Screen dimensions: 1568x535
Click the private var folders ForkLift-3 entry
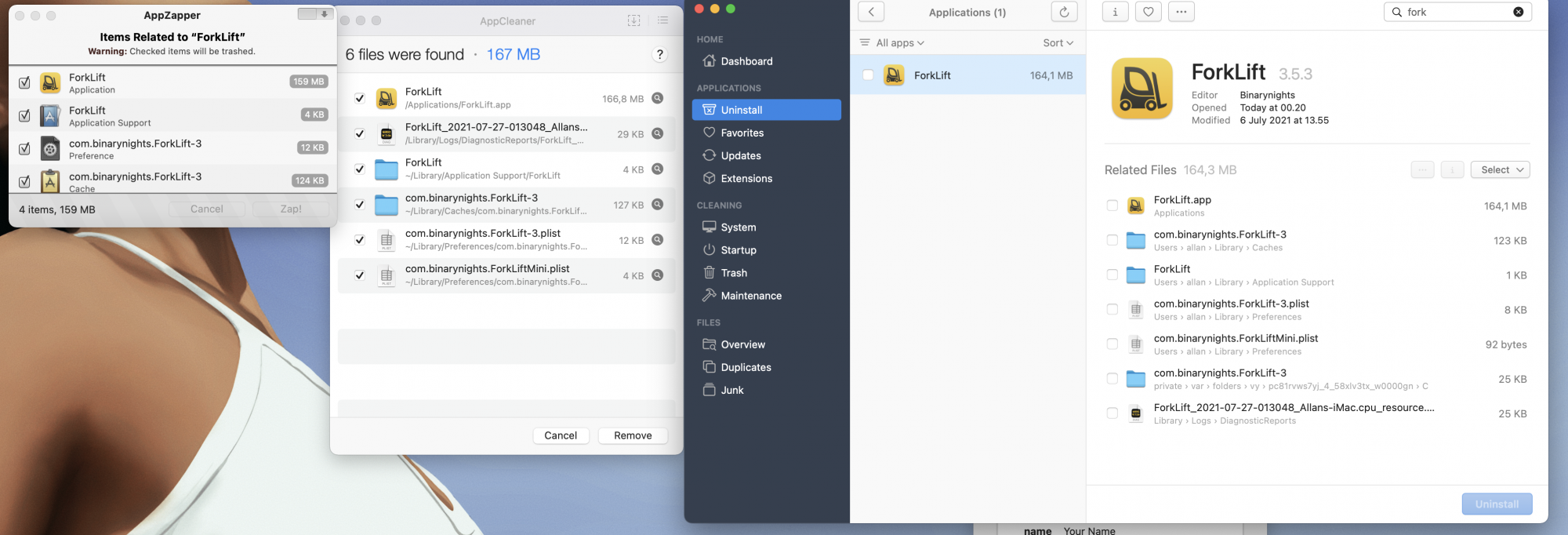(x=1317, y=379)
